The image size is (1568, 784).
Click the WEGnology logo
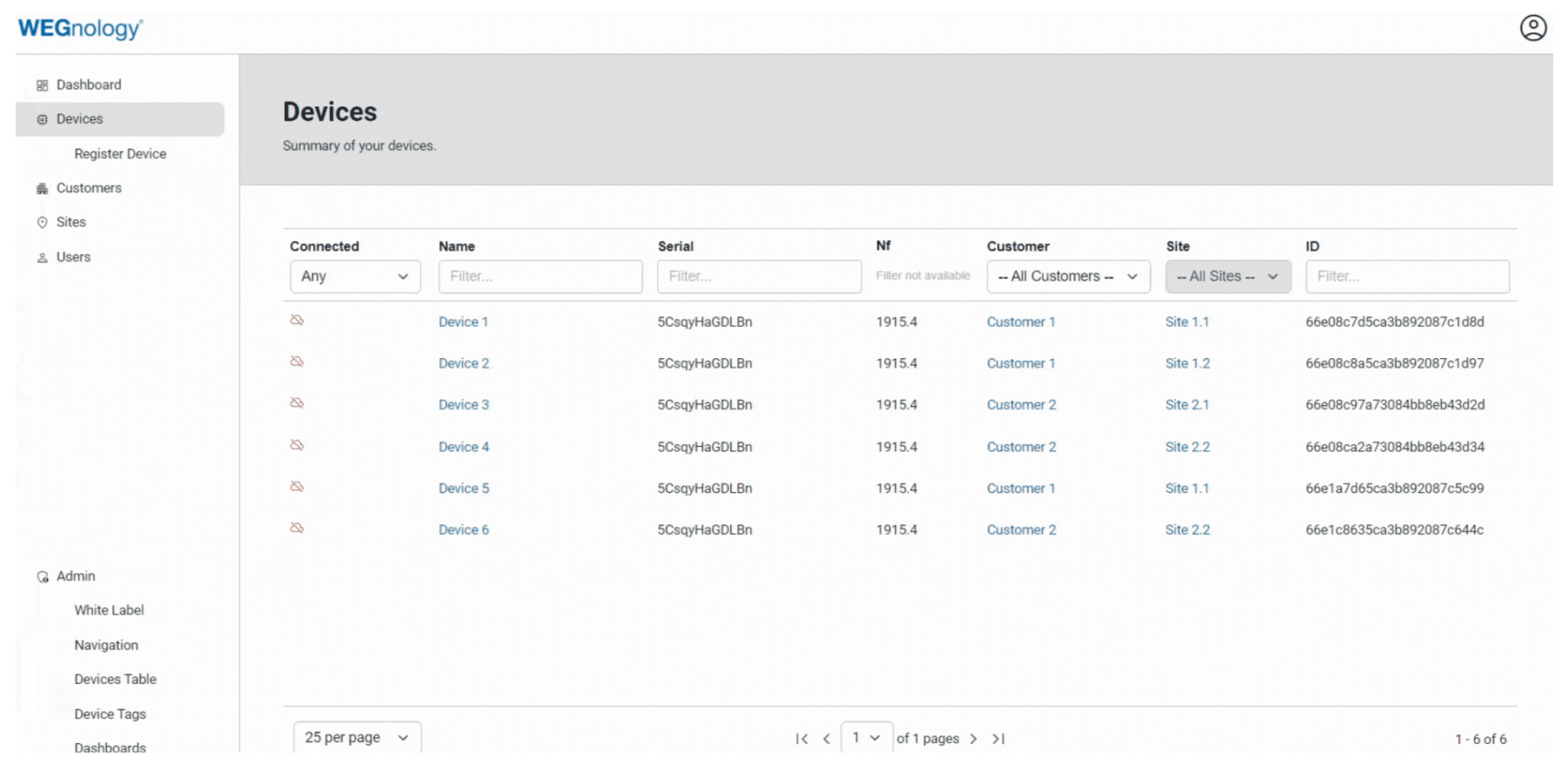point(80,29)
